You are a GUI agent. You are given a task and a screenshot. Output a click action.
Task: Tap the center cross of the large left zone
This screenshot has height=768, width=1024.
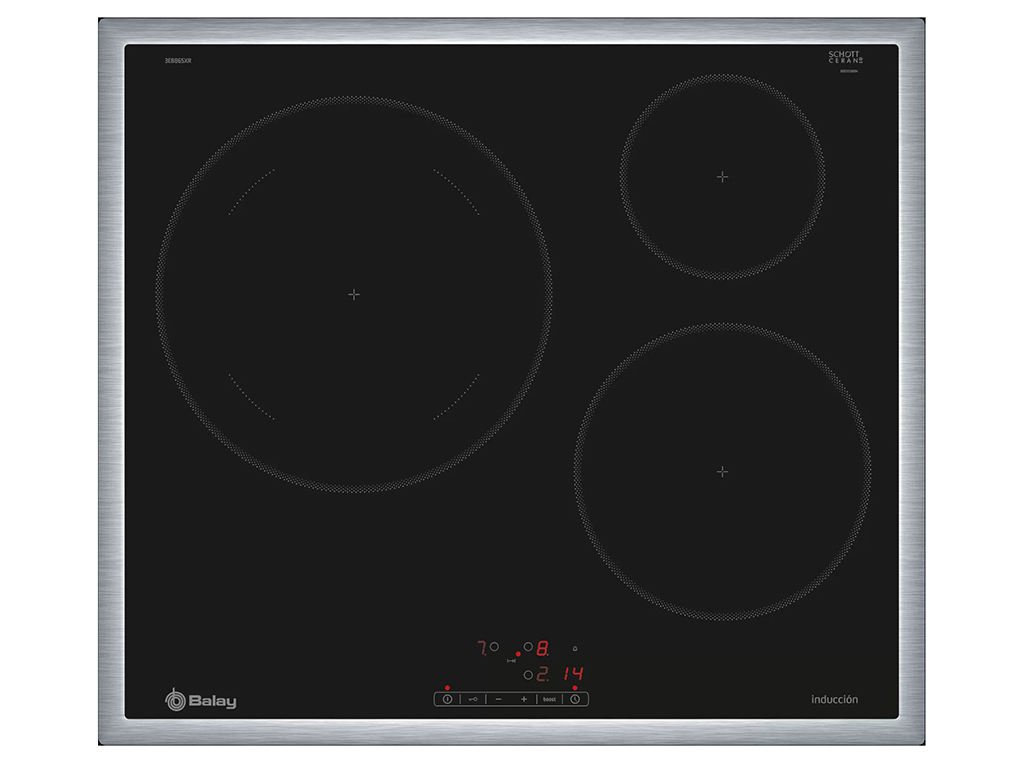pyautogui.click(x=354, y=295)
